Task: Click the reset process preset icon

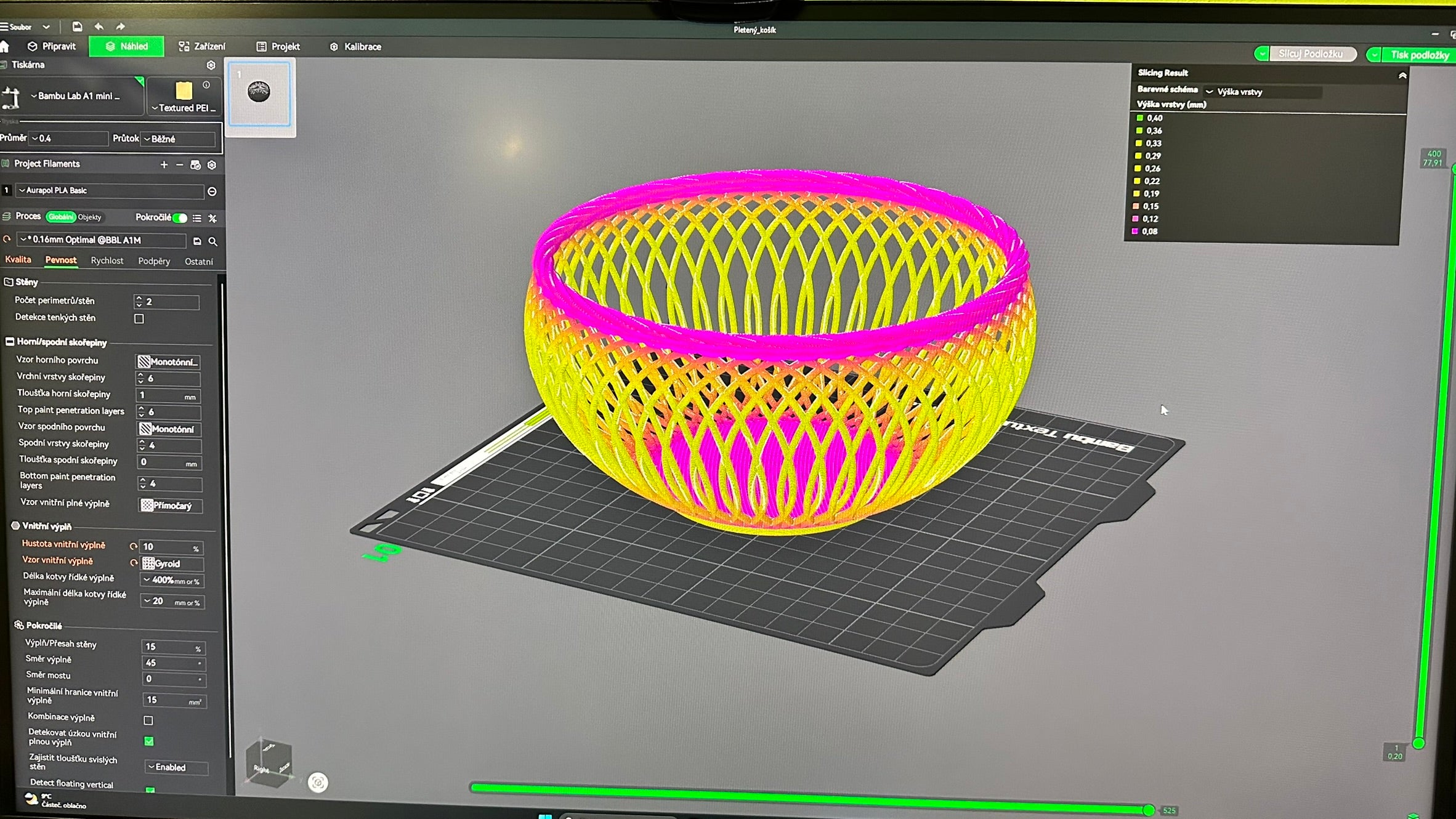Action: click(x=7, y=240)
